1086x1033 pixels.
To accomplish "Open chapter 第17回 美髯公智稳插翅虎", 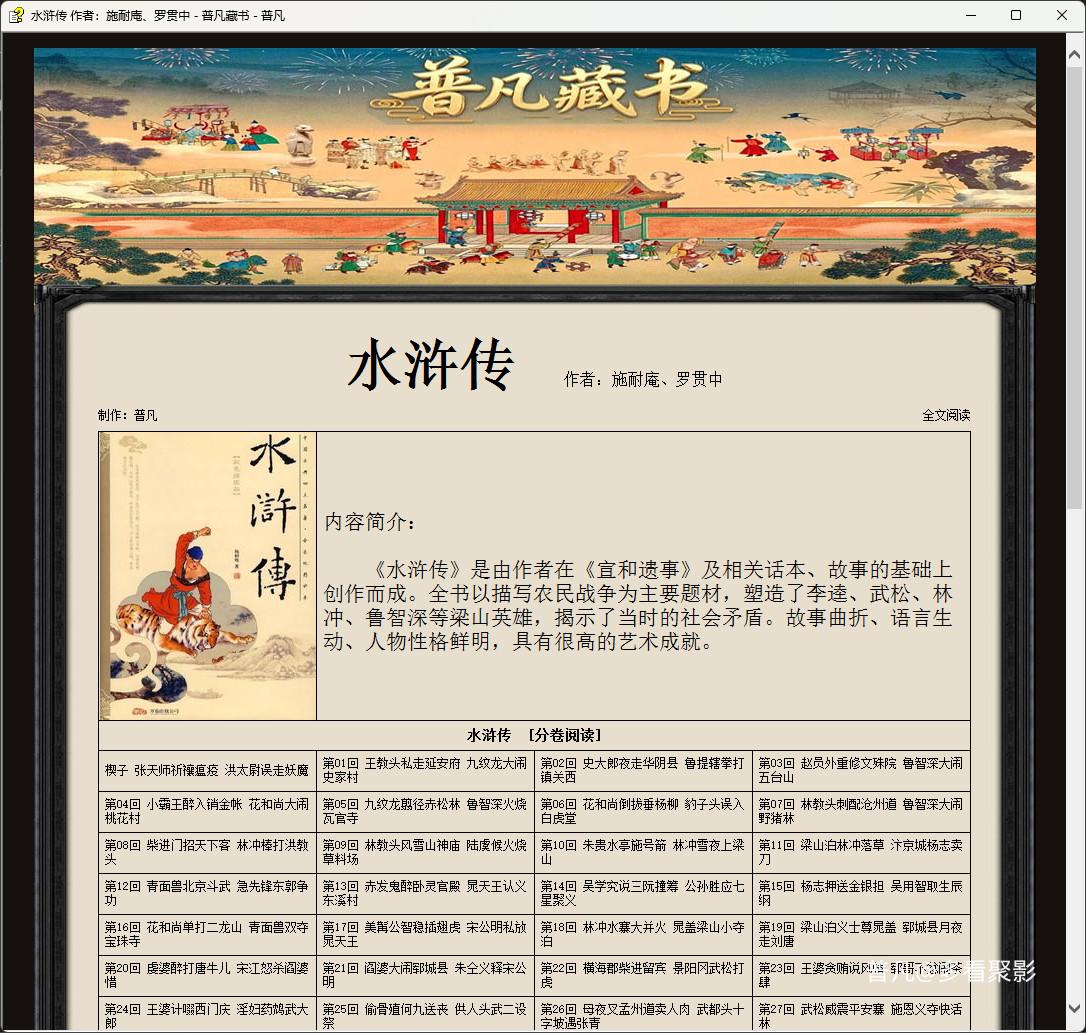I will 425,934.
